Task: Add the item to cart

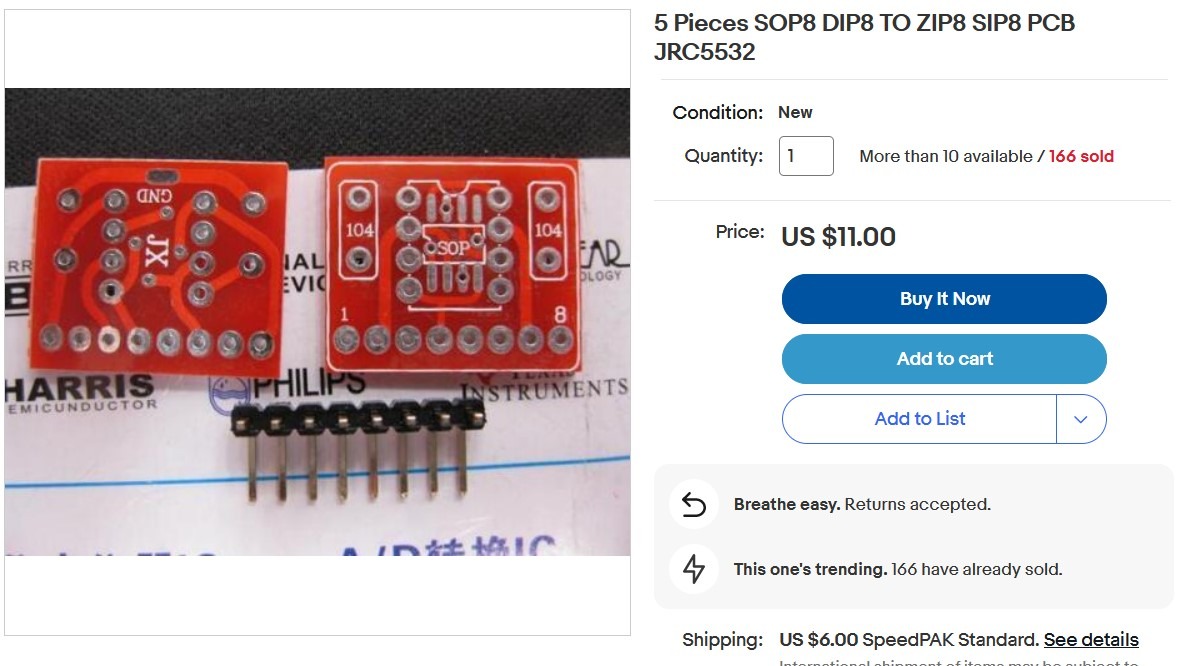Action: (944, 359)
